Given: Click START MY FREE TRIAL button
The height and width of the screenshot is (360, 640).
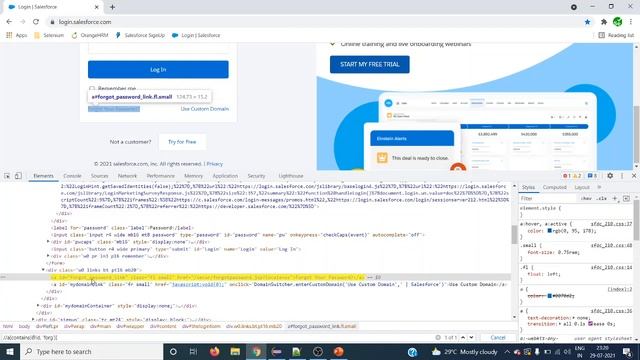Looking at the screenshot, I should (x=369, y=64).
